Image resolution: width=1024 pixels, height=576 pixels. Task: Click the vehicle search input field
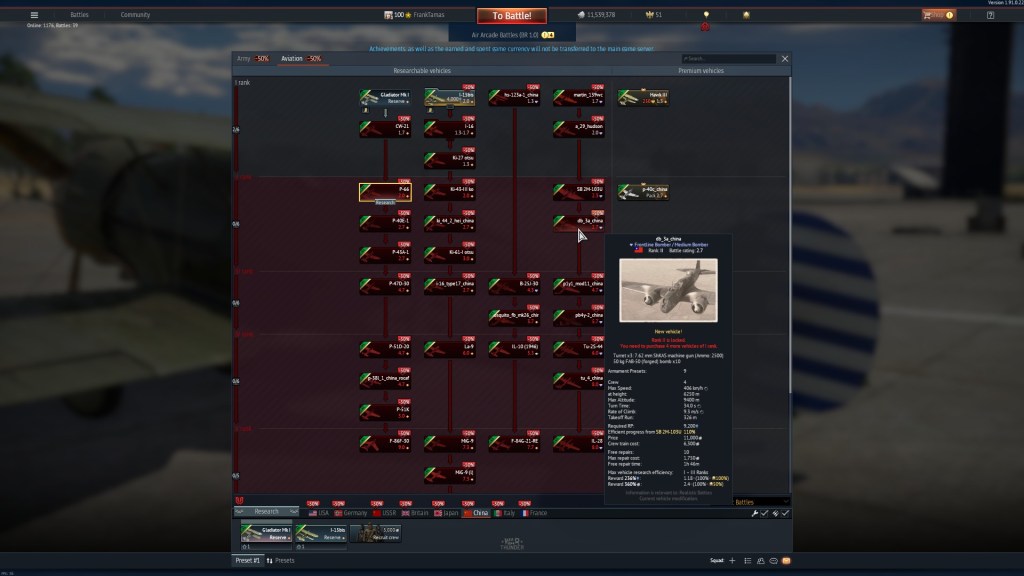(727, 59)
